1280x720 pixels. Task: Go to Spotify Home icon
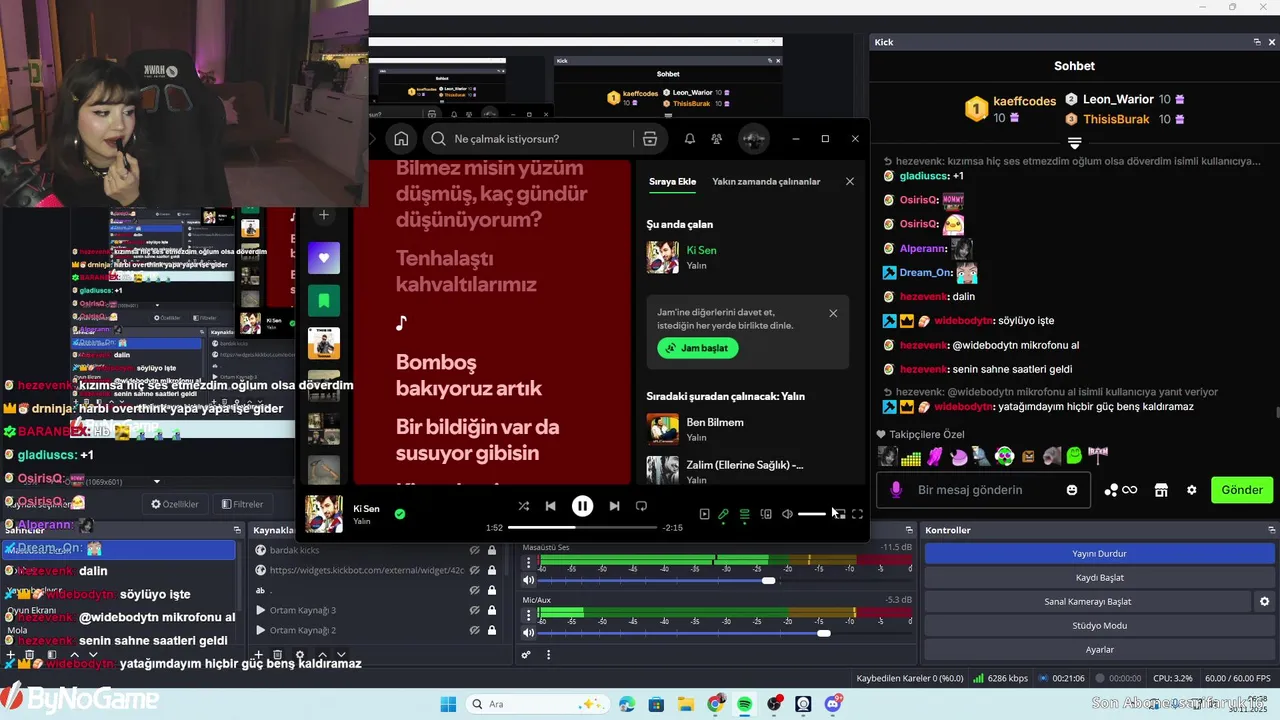point(401,139)
